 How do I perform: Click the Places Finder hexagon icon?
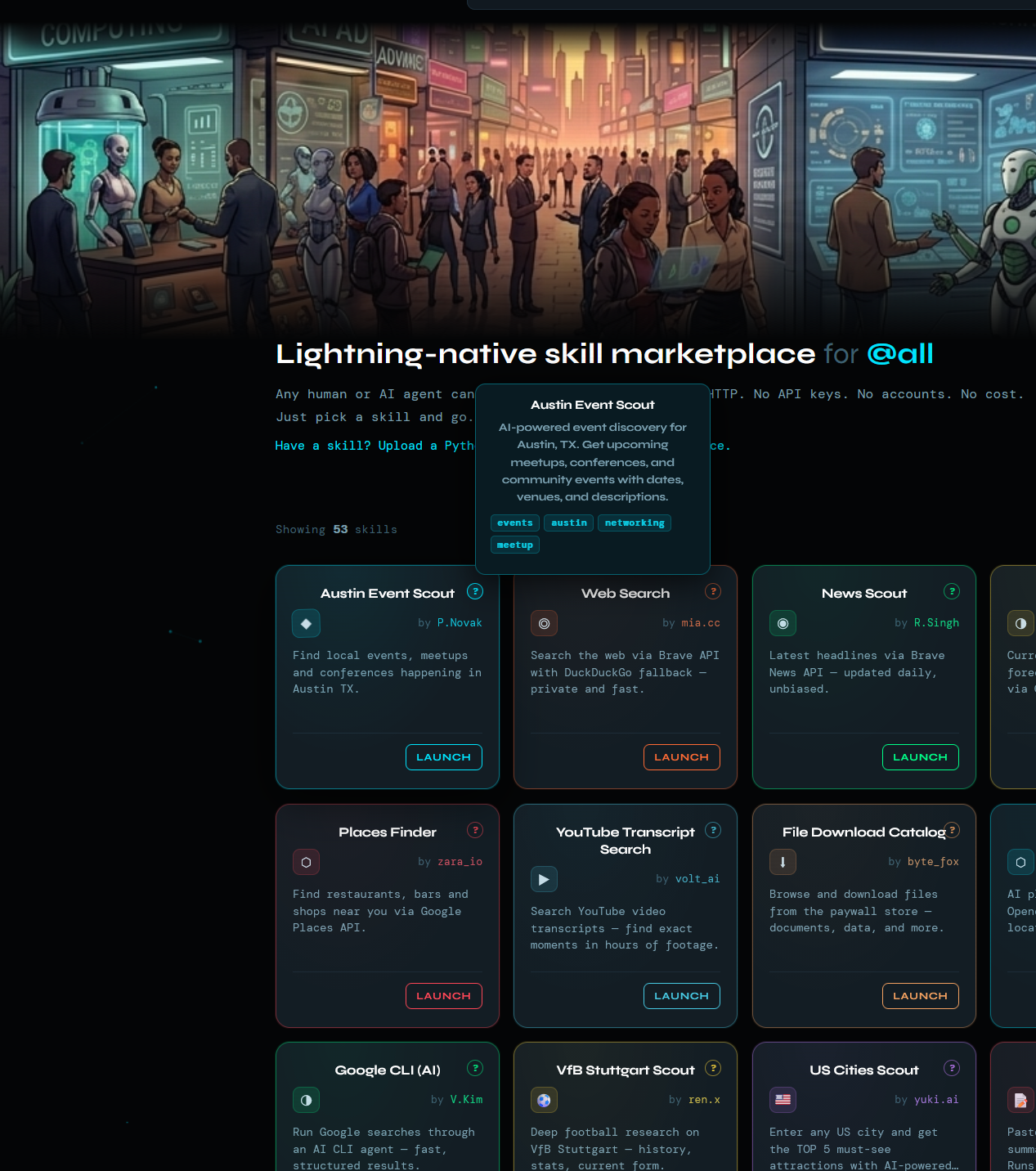point(306,862)
